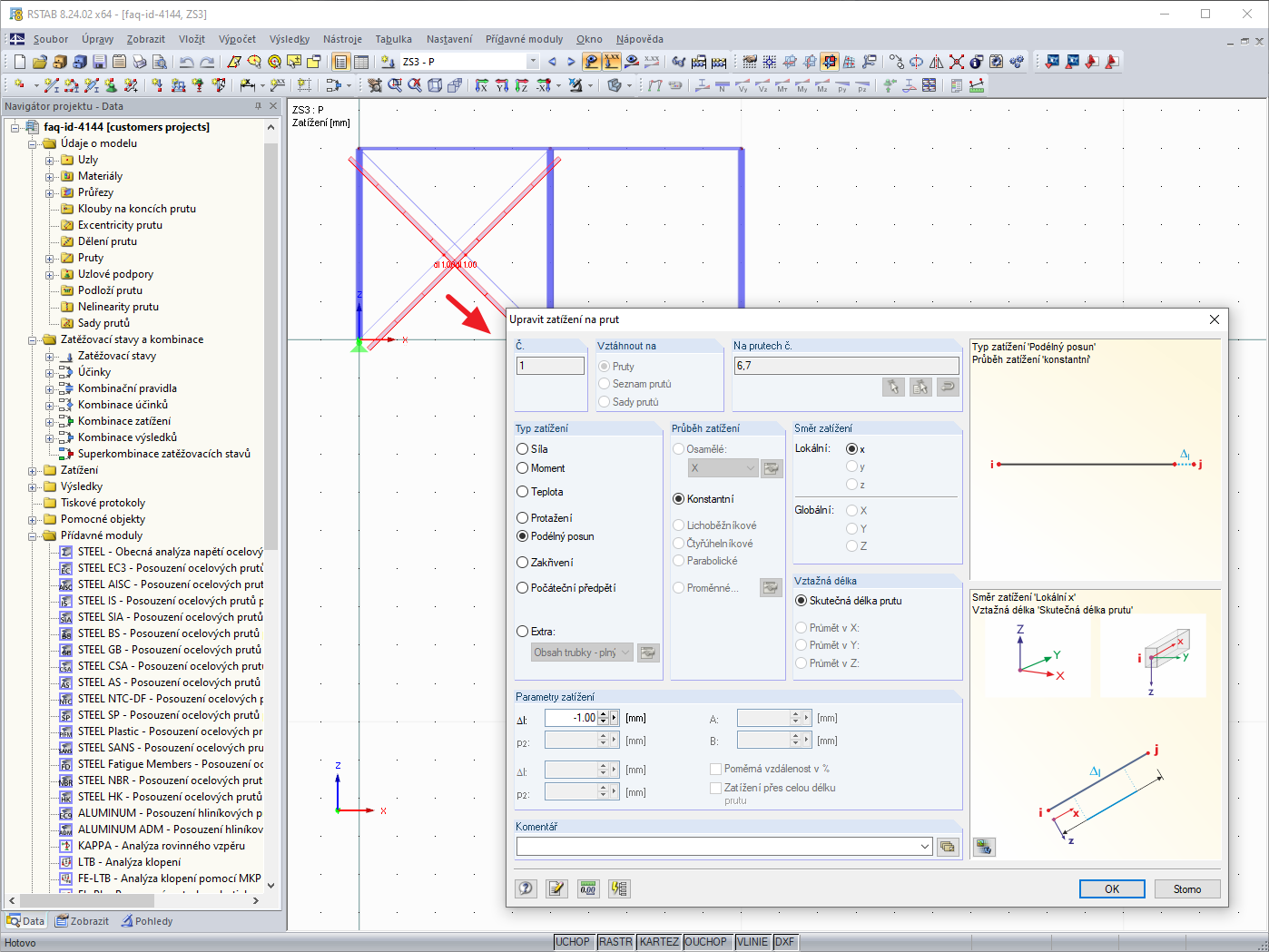Click the picture settings icon under the diagram
The image size is (1269, 952).
[x=984, y=847]
